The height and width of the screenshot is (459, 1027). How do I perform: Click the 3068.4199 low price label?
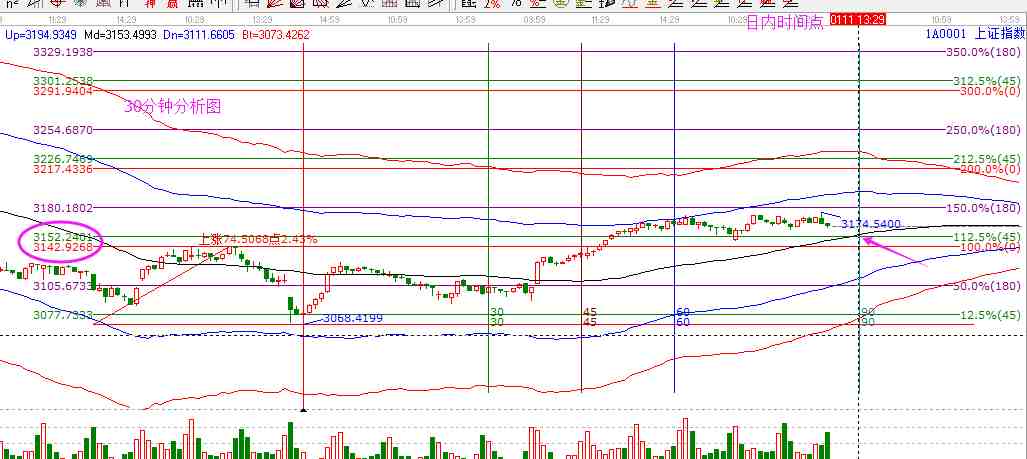click(353, 318)
